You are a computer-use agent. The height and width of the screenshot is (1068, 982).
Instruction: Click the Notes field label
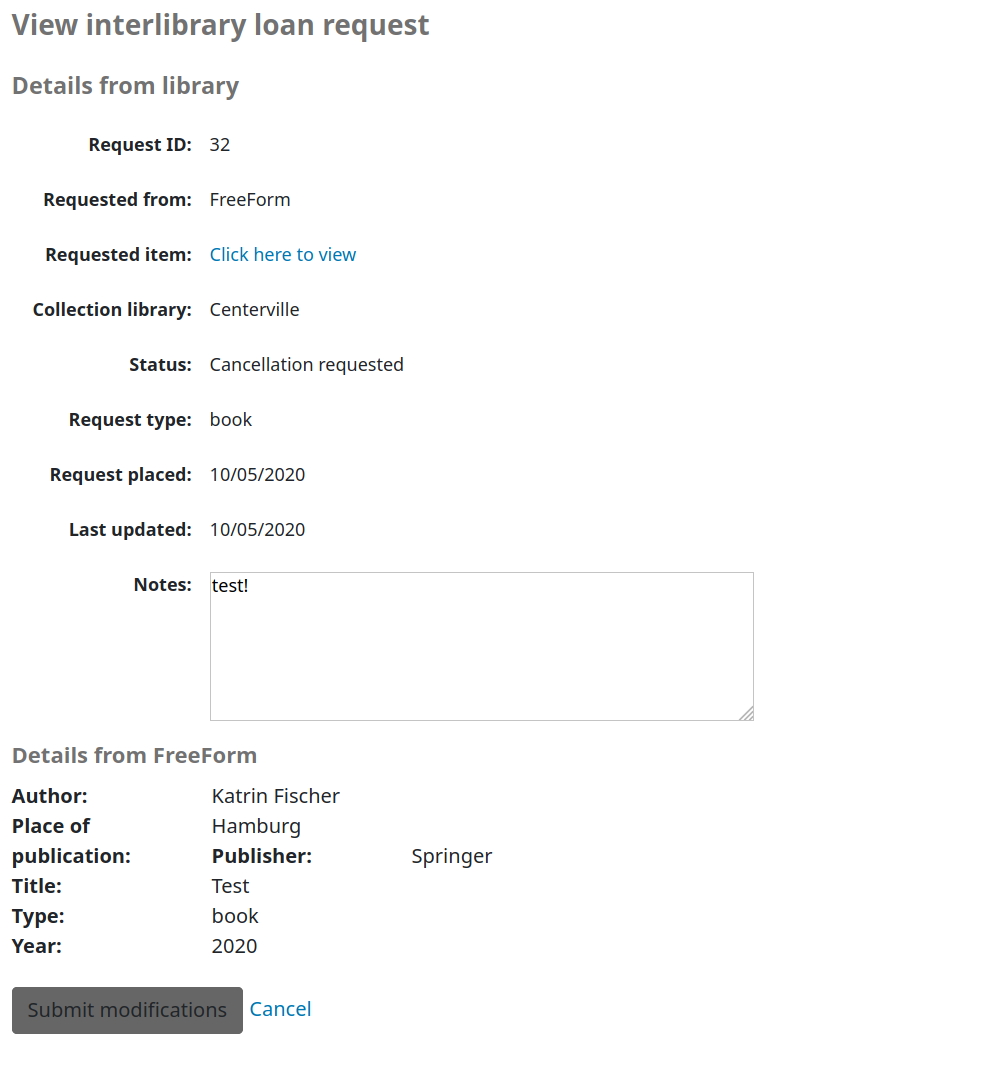click(162, 585)
